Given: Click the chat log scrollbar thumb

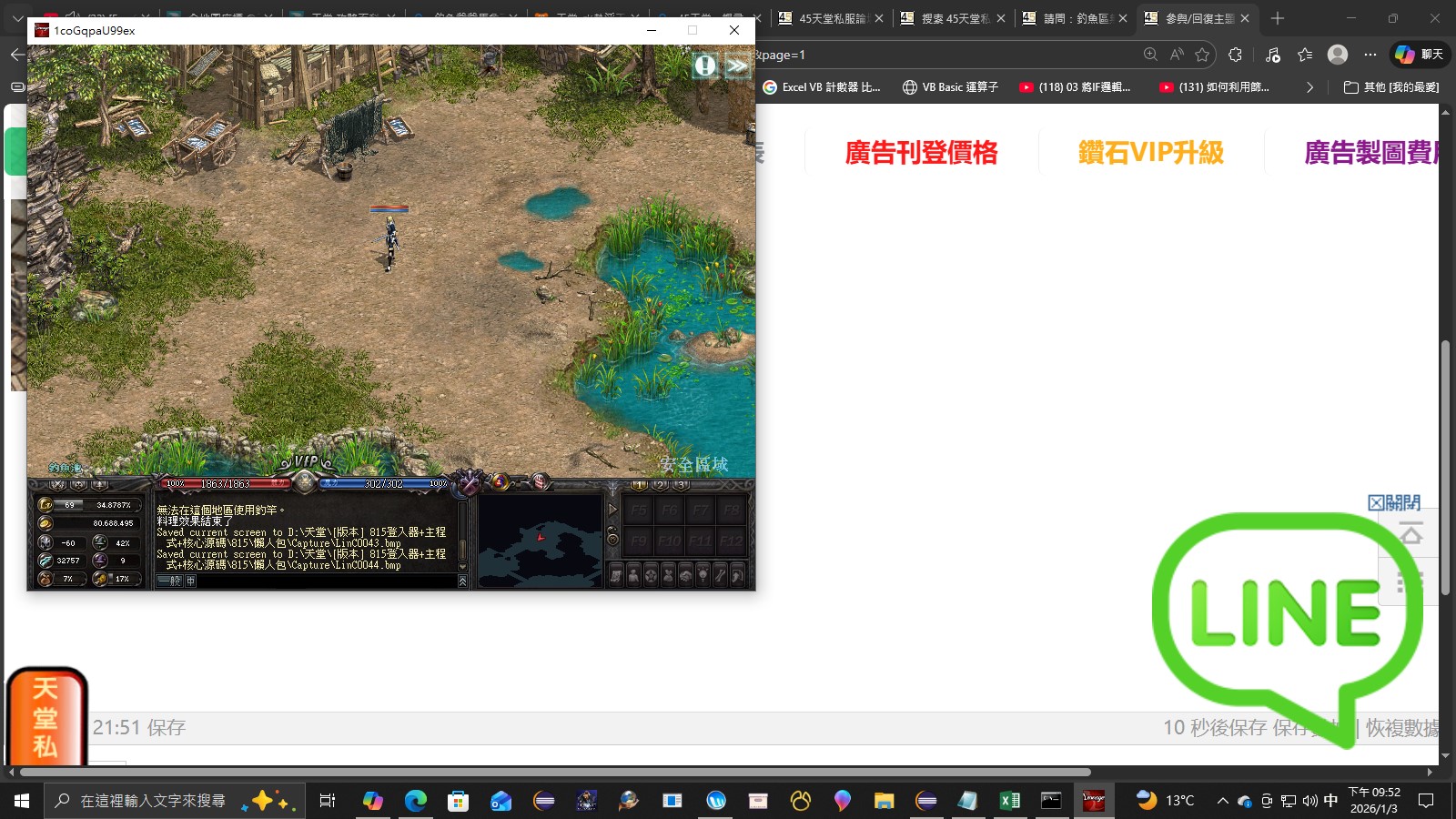Looking at the screenshot, I should coord(462,549).
